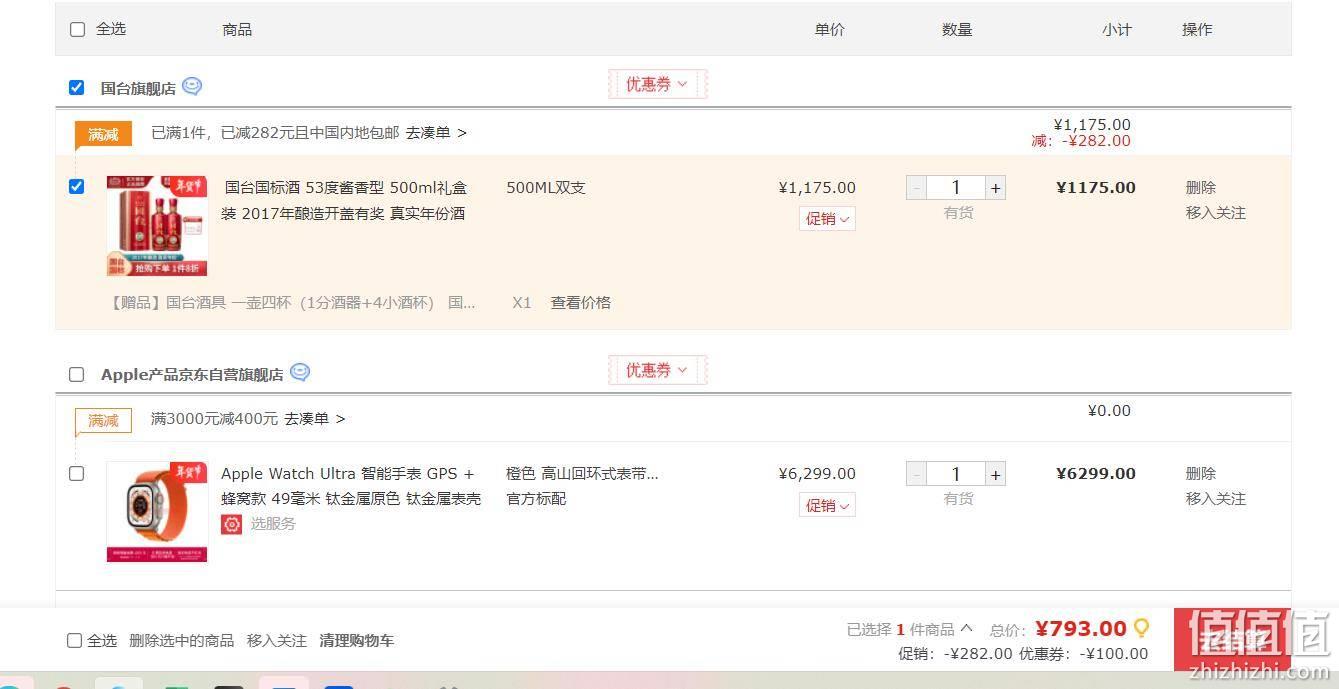Increase Apple Watch Ultra quantity with plus button
This screenshot has width=1339, height=689.
point(995,474)
